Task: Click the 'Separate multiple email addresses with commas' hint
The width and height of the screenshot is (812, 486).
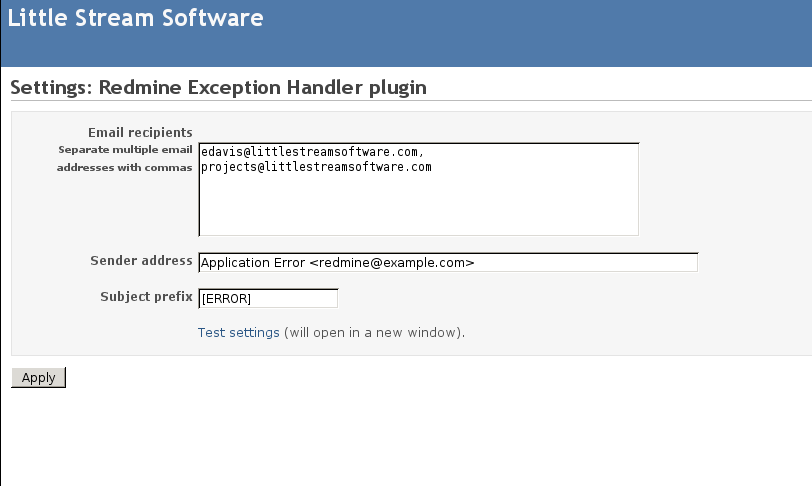Action: click(125, 159)
